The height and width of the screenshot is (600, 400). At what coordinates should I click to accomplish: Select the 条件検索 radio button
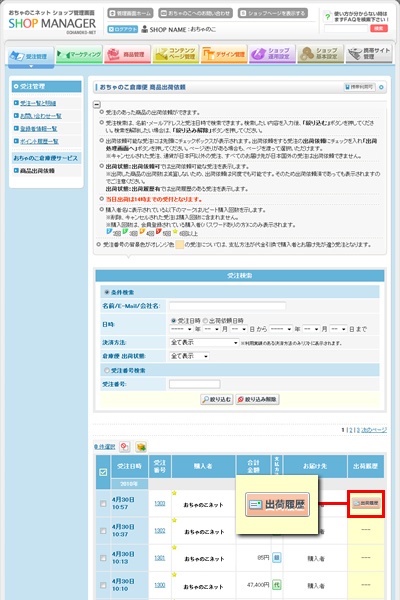(x=107, y=292)
